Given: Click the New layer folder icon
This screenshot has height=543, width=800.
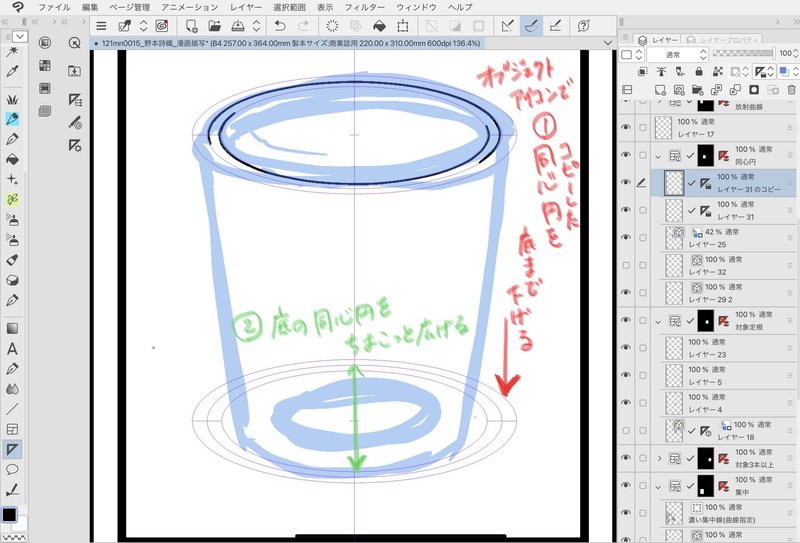Looking at the screenshot, I should click(x=697, y=90).
